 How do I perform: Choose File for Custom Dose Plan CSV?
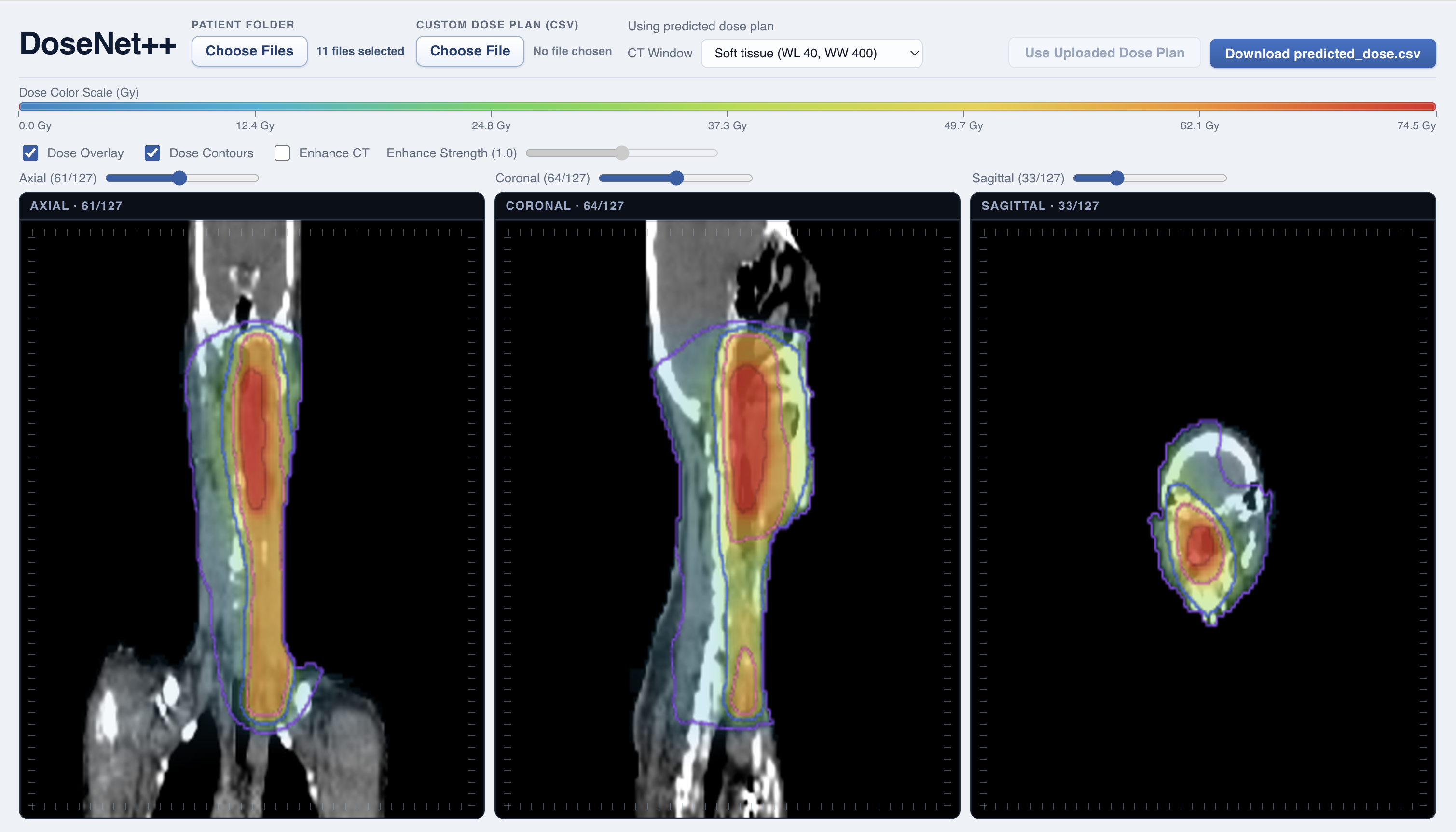click(x=469, y=51)
